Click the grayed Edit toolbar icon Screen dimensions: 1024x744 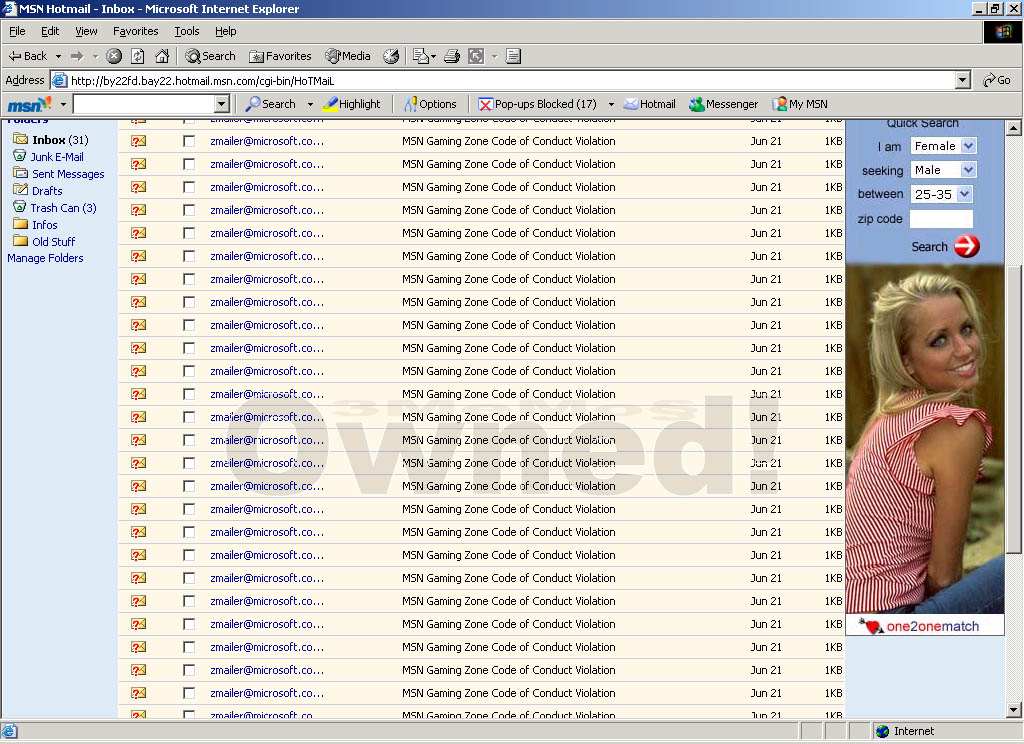[476, 56]
